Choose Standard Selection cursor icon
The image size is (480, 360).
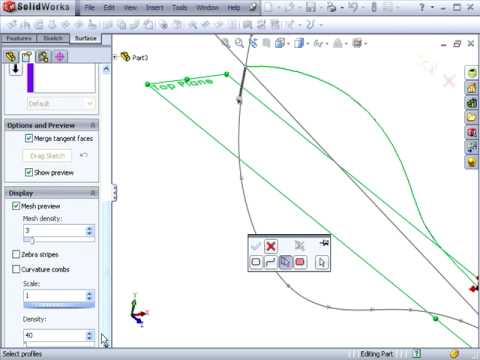coord(322,262)
